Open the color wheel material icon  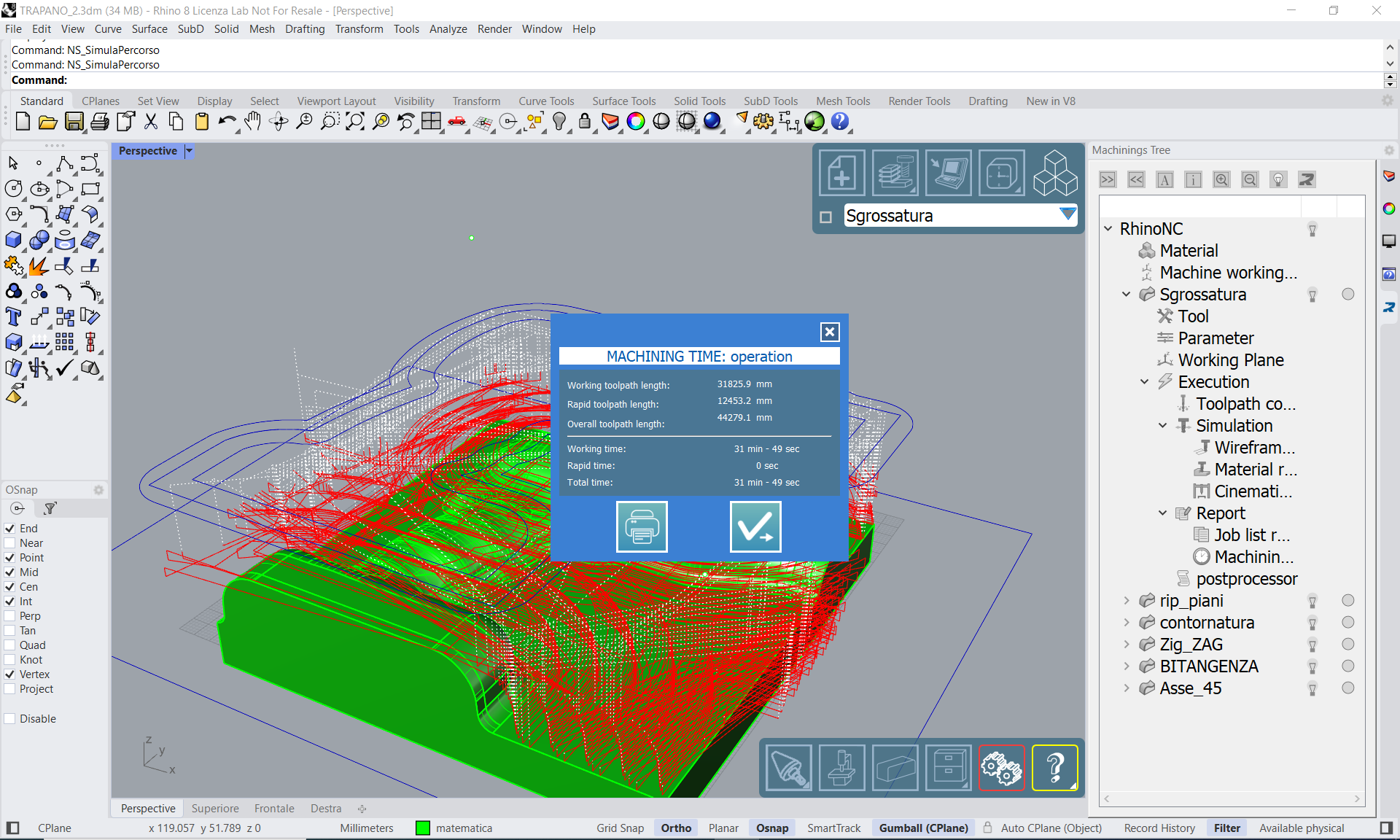[636, 122]
